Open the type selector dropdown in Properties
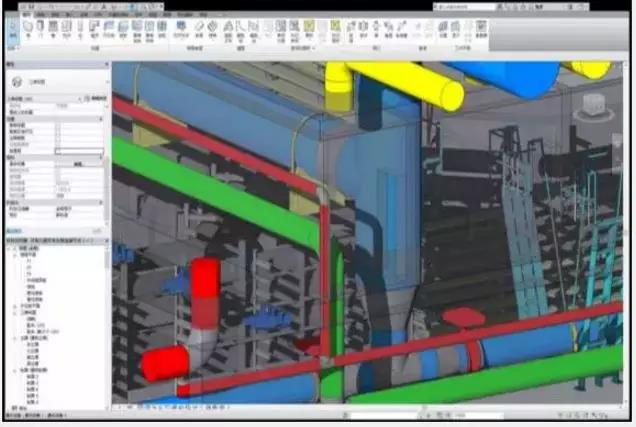The image size is (636, 427). [107, 82]
